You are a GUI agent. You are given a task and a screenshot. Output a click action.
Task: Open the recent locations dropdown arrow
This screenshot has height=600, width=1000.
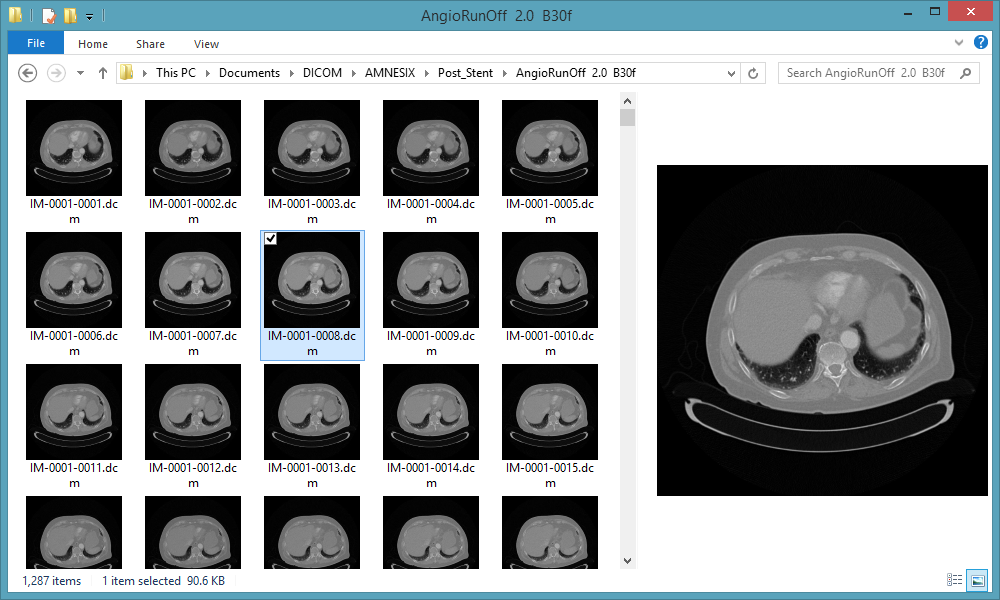[80, 73]
